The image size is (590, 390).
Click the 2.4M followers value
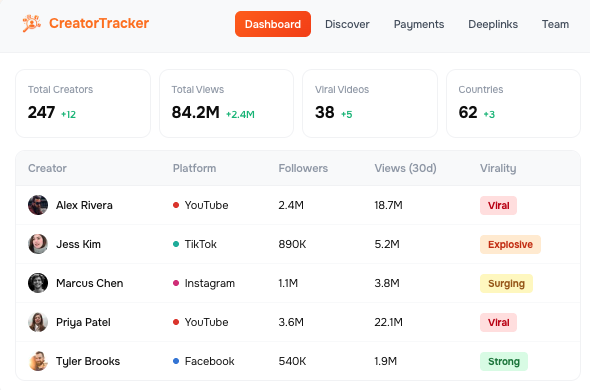pyautogui.click(x=291, y=205)
